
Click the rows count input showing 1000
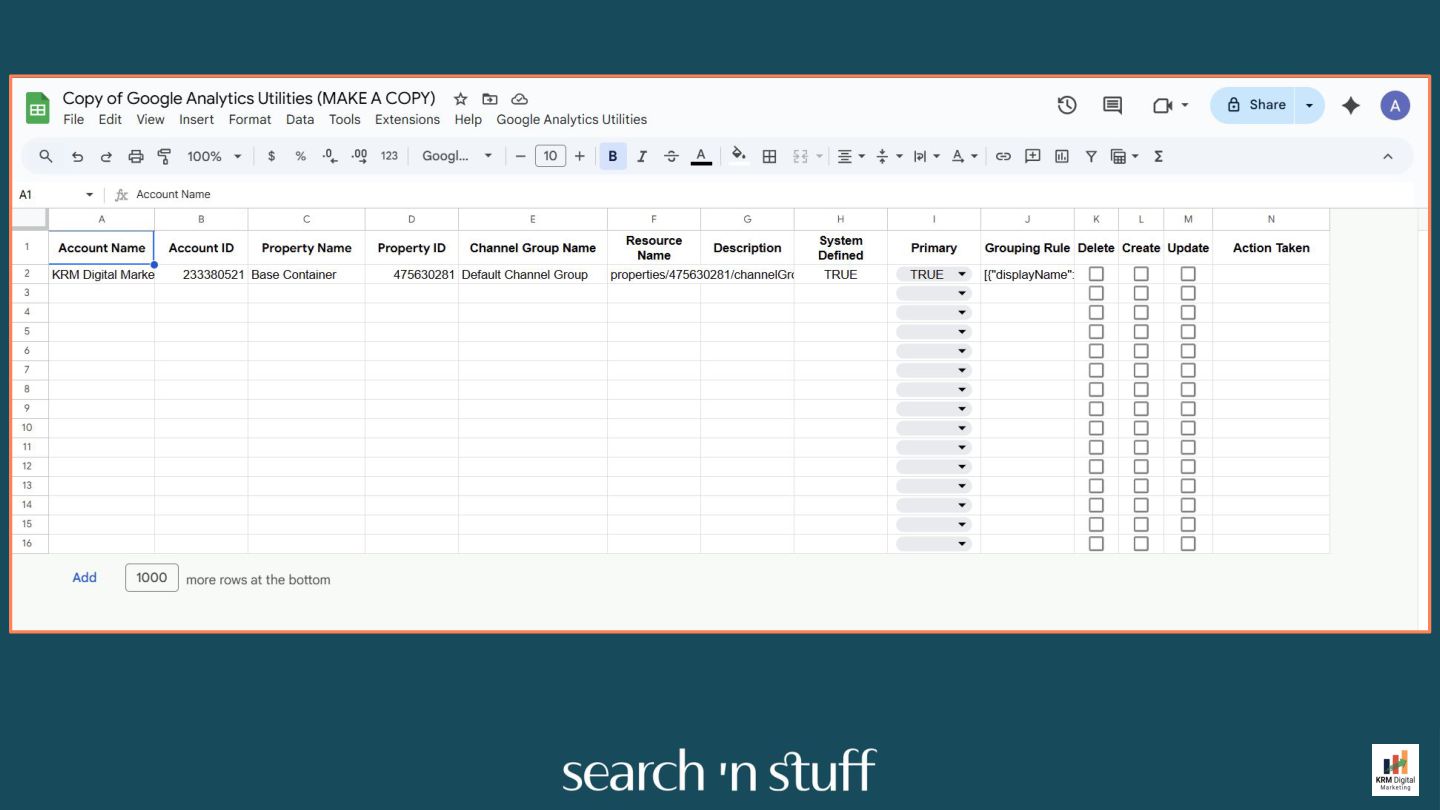pos(152,577)
